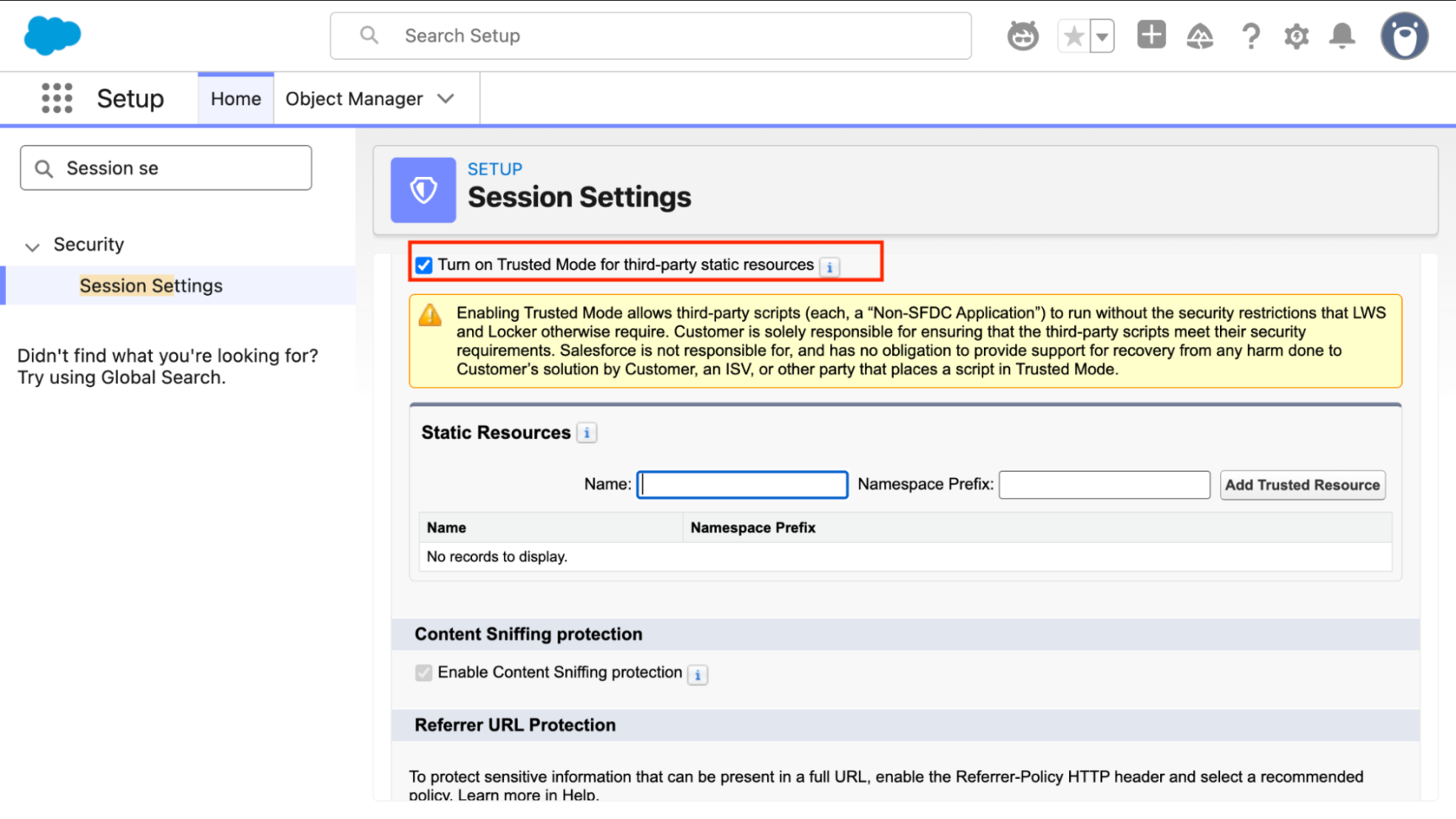Click the Namespace Prefix input field

(1104, 485)
